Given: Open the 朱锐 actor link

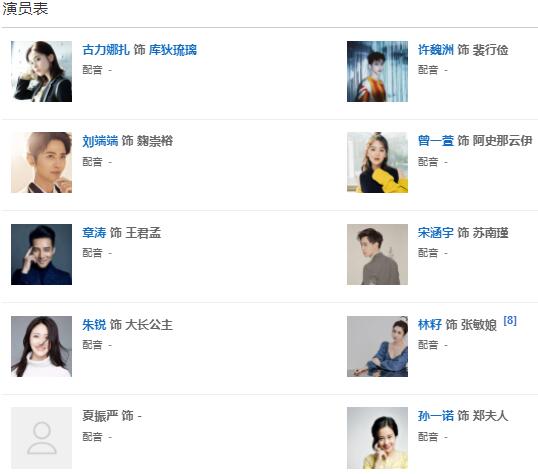Looking at the screenshot, I should [94, 325].
